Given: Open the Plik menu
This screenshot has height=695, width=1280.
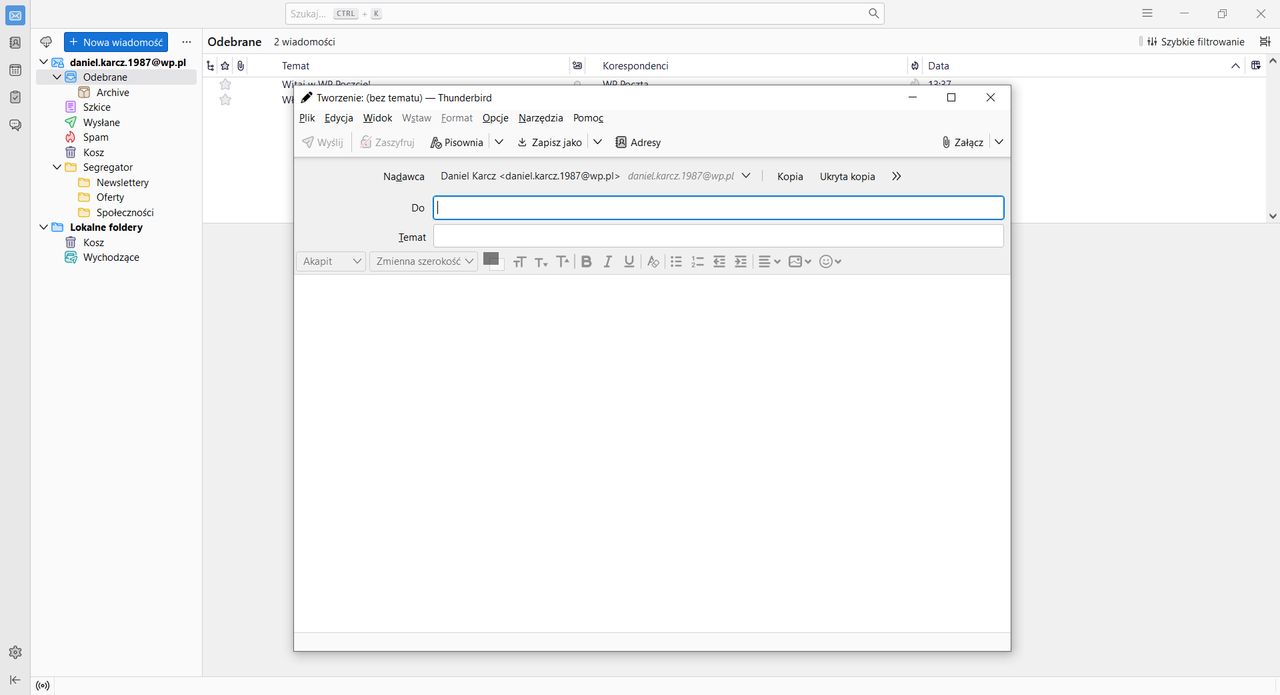Looking at the screenshot, I should [x=307, y=118].
